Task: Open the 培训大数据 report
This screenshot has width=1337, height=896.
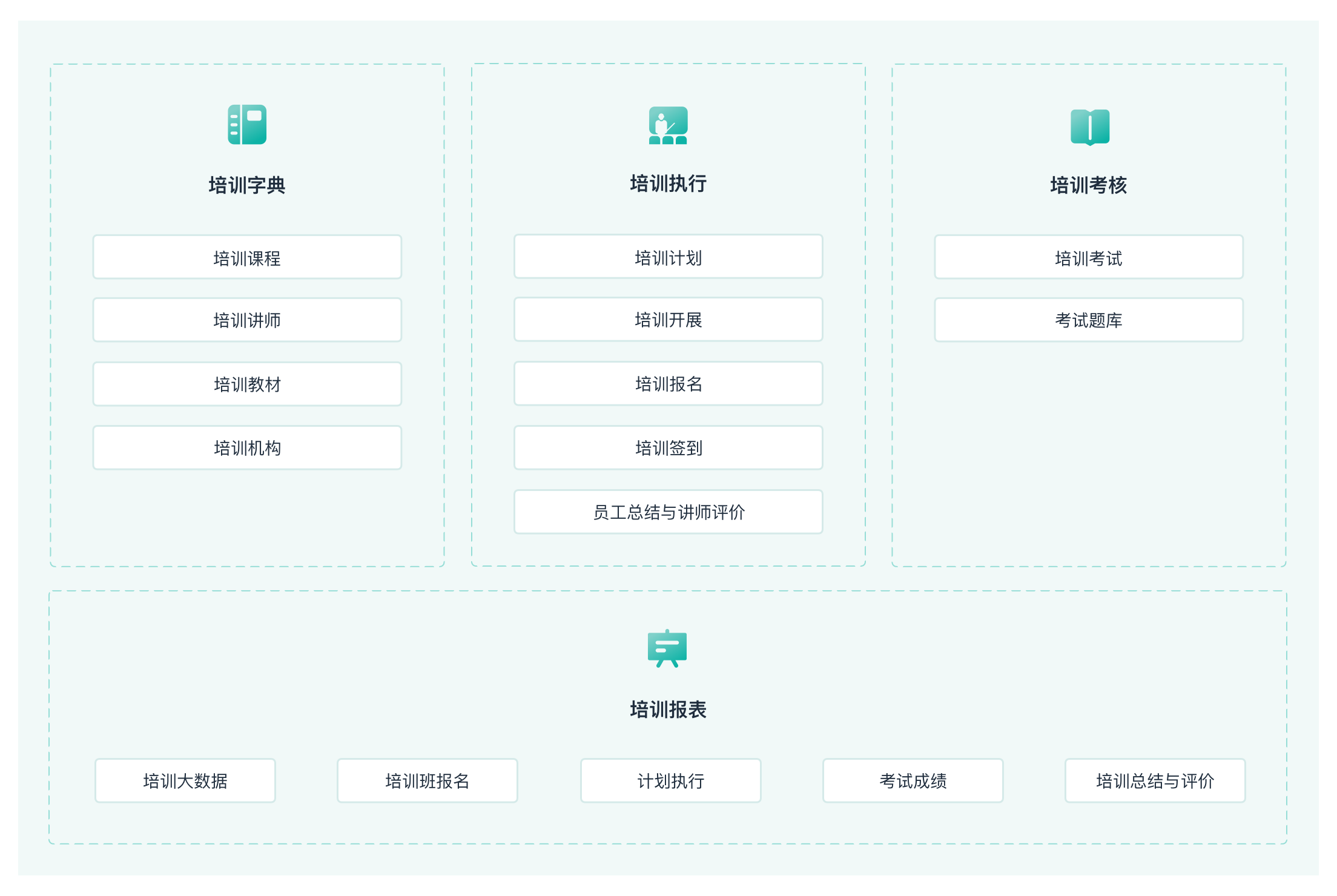Action: tap(185, 781)
